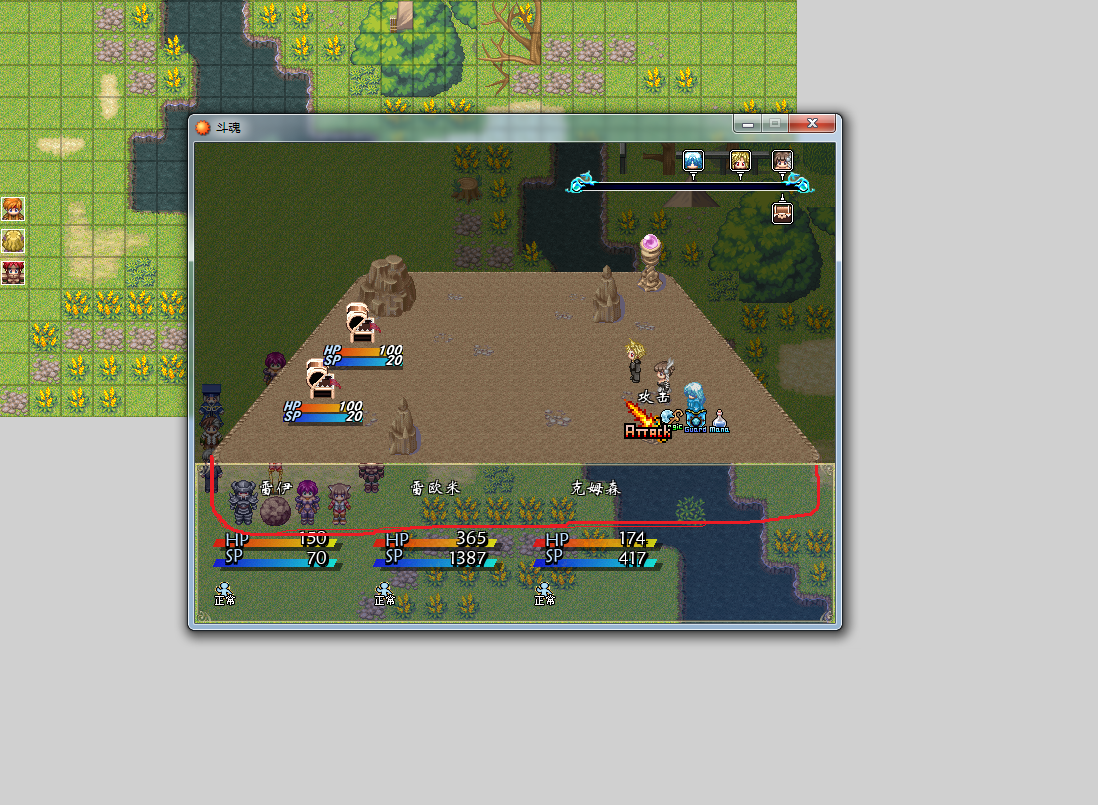
Task: Click the armored knight sprite in status panel
Action: click(x=243, y=502)
